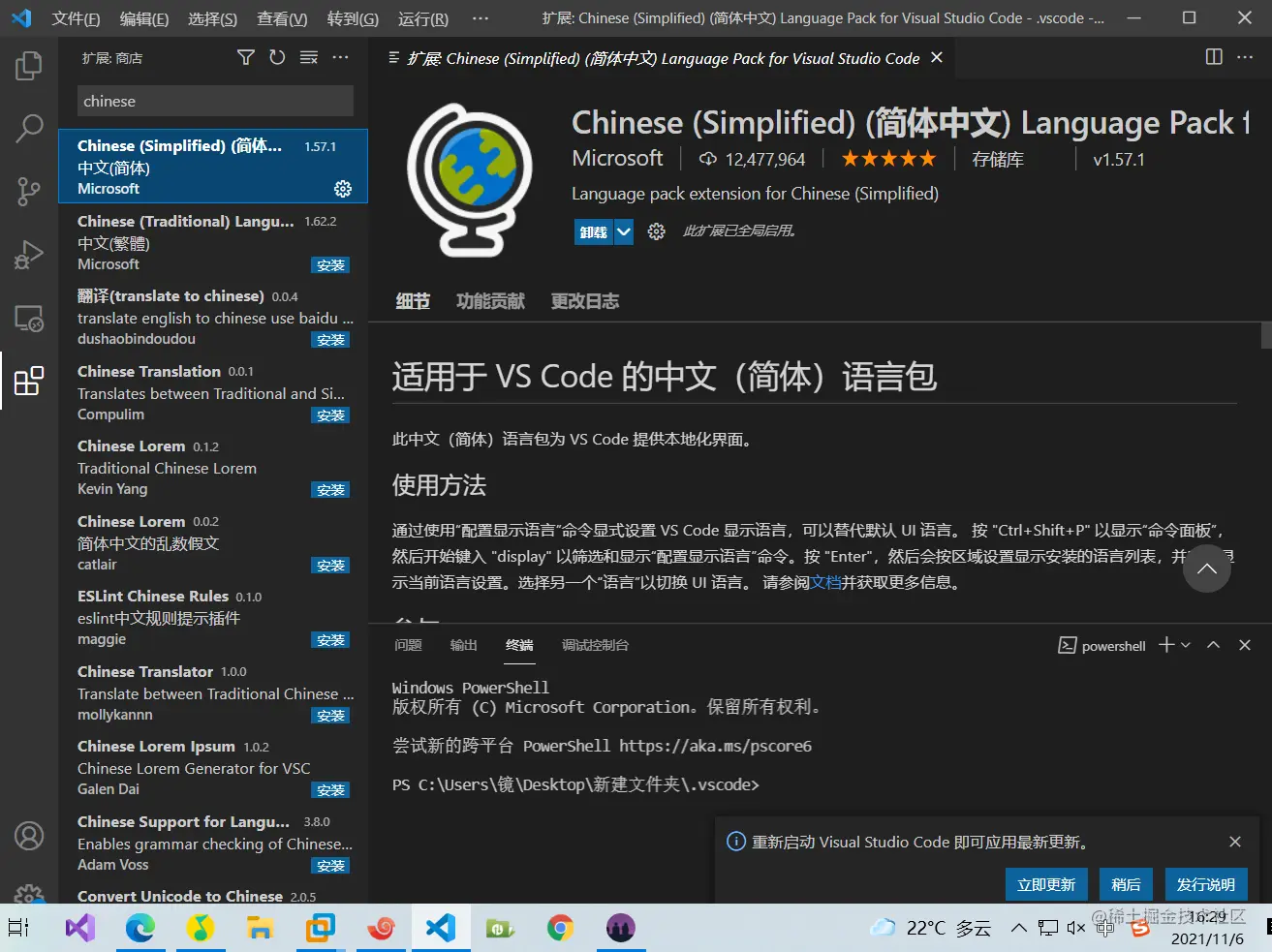
Task: Open the Microsoft publisher link
Action: [x=617, y=158]
